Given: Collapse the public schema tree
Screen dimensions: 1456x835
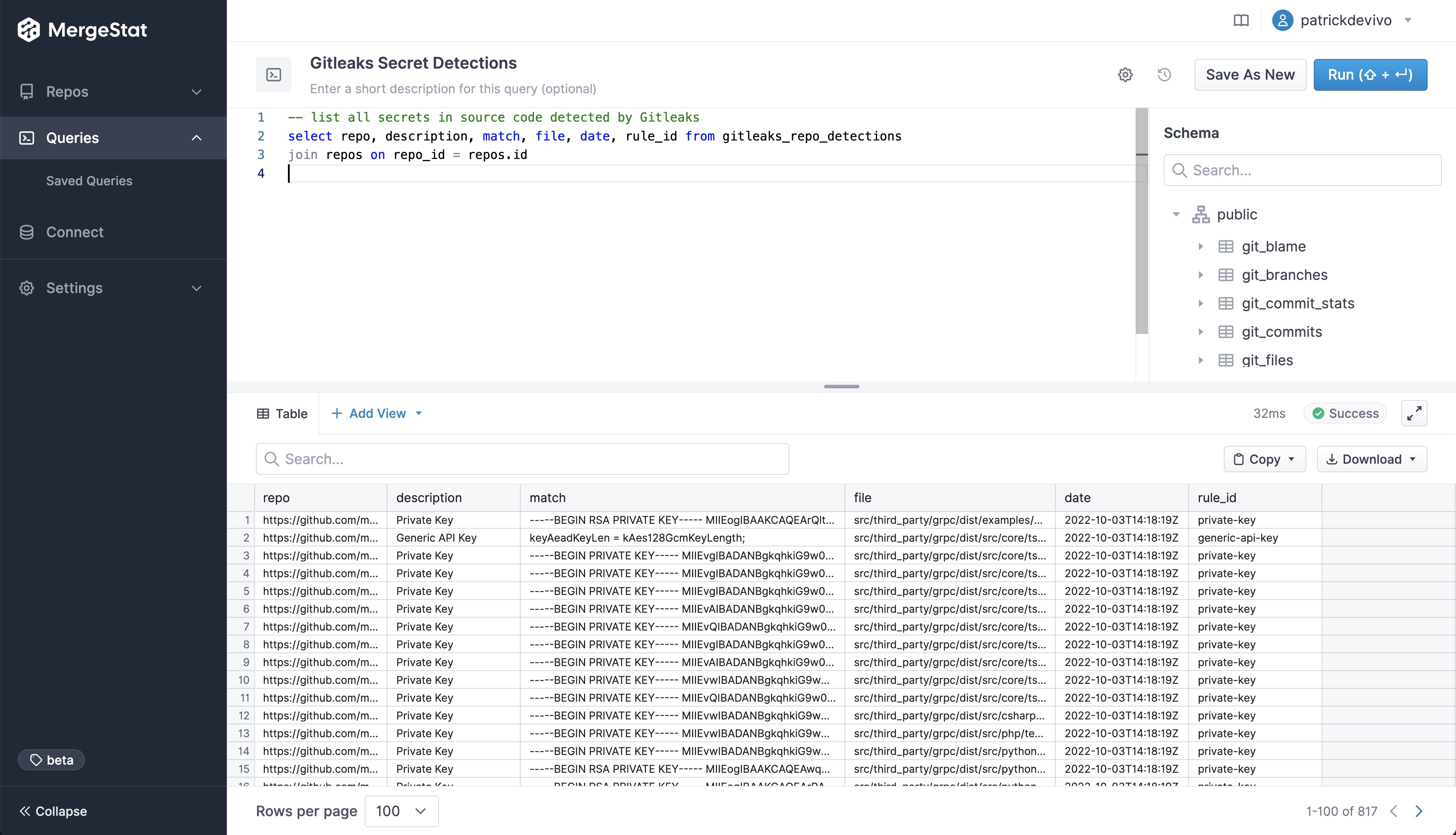Looking at the screenshot, I should point(1176,214).
